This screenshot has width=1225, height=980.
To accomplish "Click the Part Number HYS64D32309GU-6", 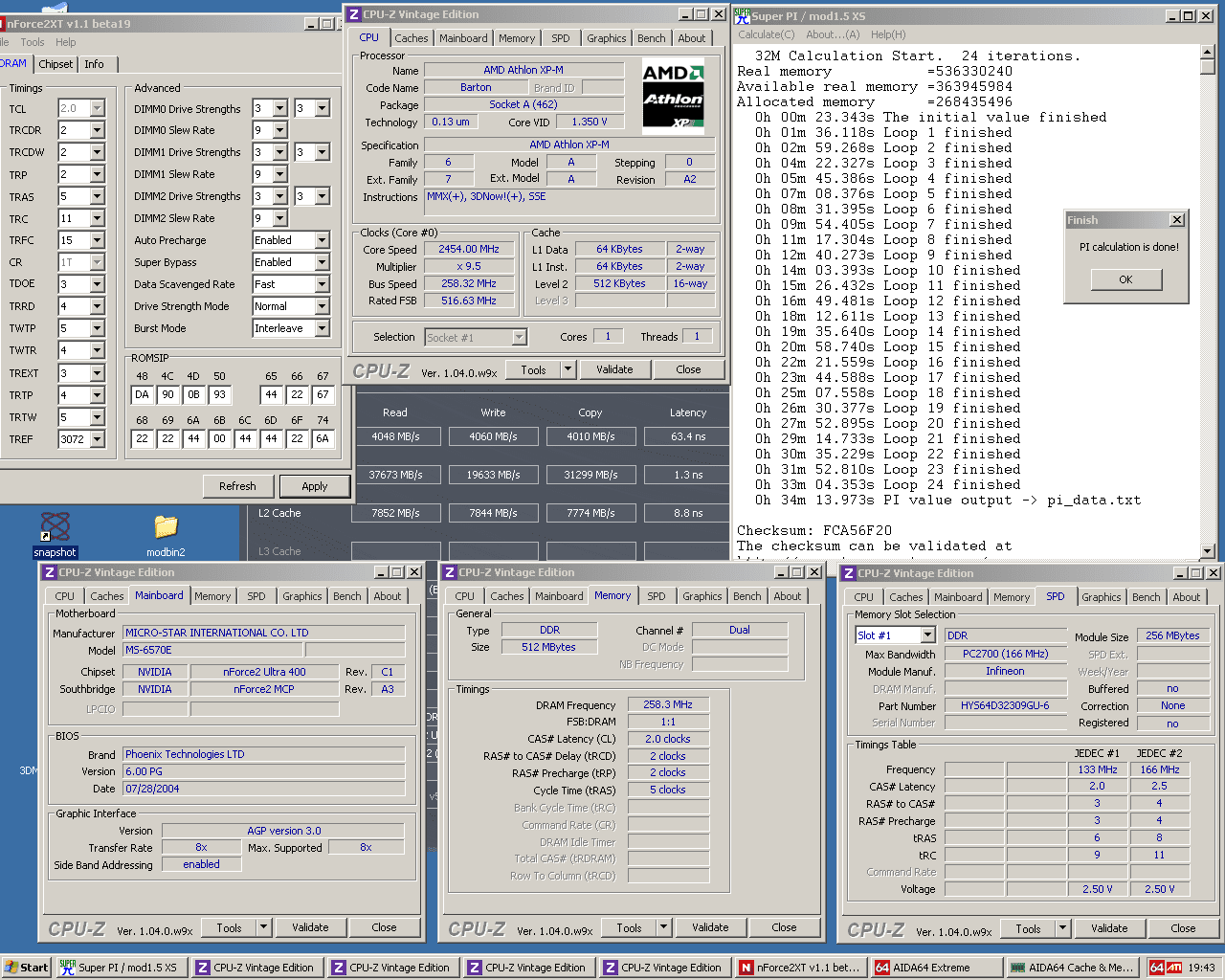I will tap(1005, 705).
